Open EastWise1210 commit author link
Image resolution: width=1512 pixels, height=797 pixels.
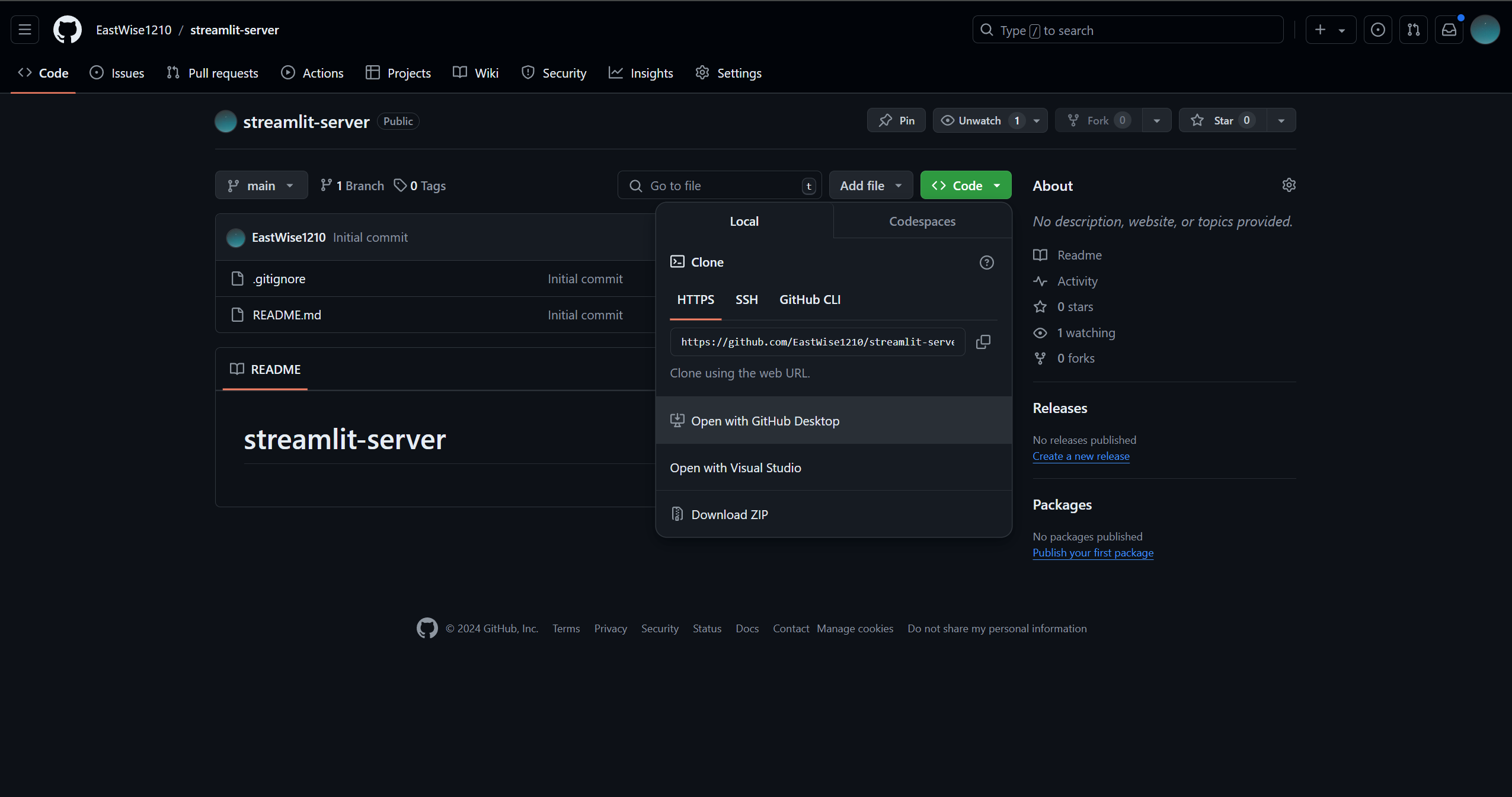click(x=289, y=237)
